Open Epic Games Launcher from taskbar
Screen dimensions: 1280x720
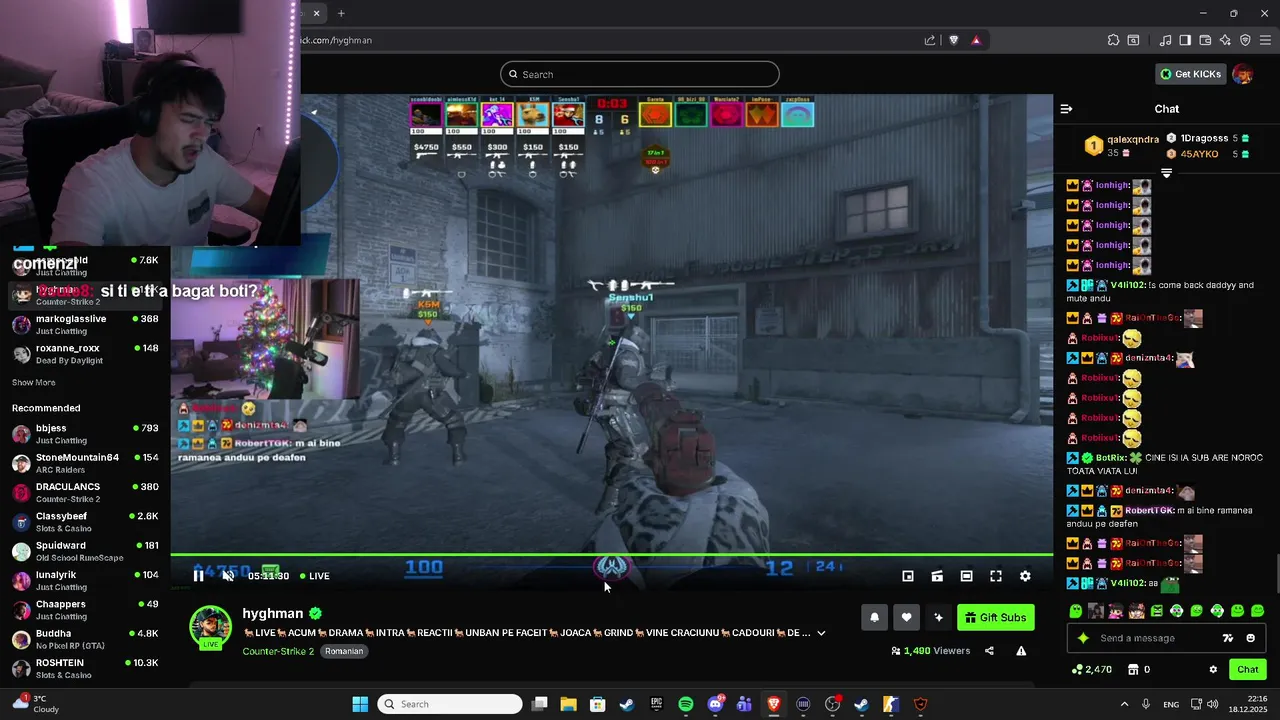click(x=656, y=704)
